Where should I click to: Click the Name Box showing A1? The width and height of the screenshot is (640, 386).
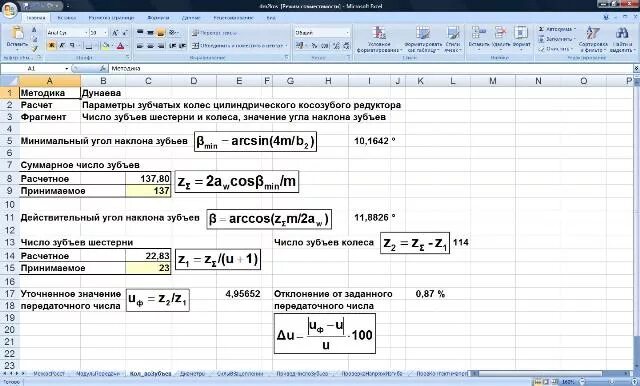35,69
